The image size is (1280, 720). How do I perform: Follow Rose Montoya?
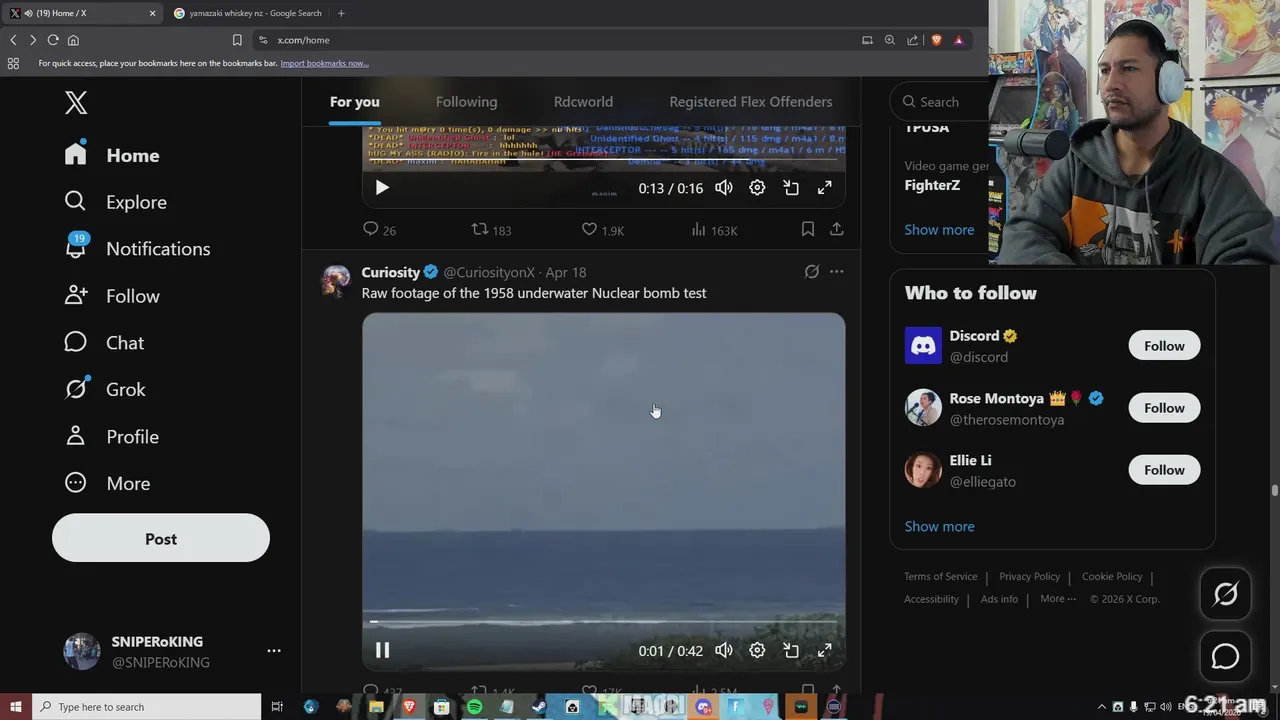(x=1164, y=408)
